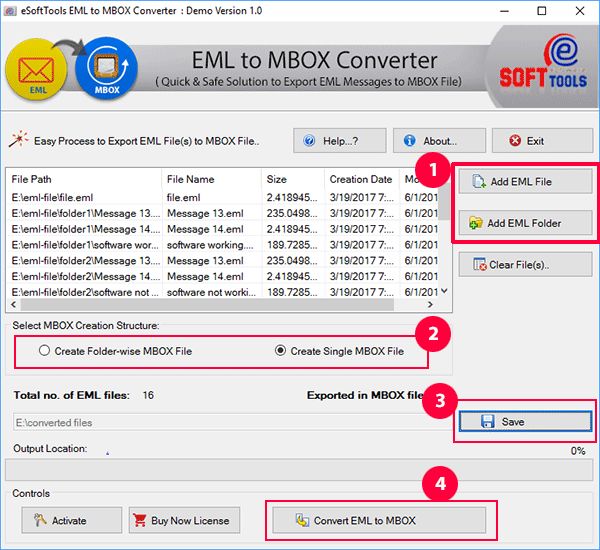This screenshot has width=600, height=550.
Task: Click the magic wand icon
Action: click(19, 140)
